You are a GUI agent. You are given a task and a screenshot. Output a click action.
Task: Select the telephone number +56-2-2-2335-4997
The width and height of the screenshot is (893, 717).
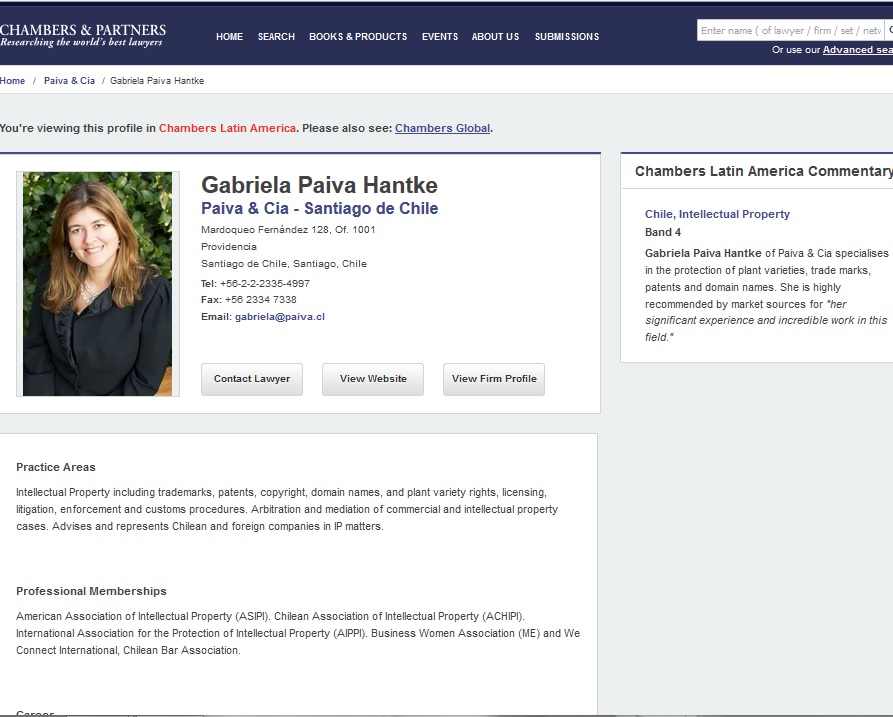pos(265,284)
